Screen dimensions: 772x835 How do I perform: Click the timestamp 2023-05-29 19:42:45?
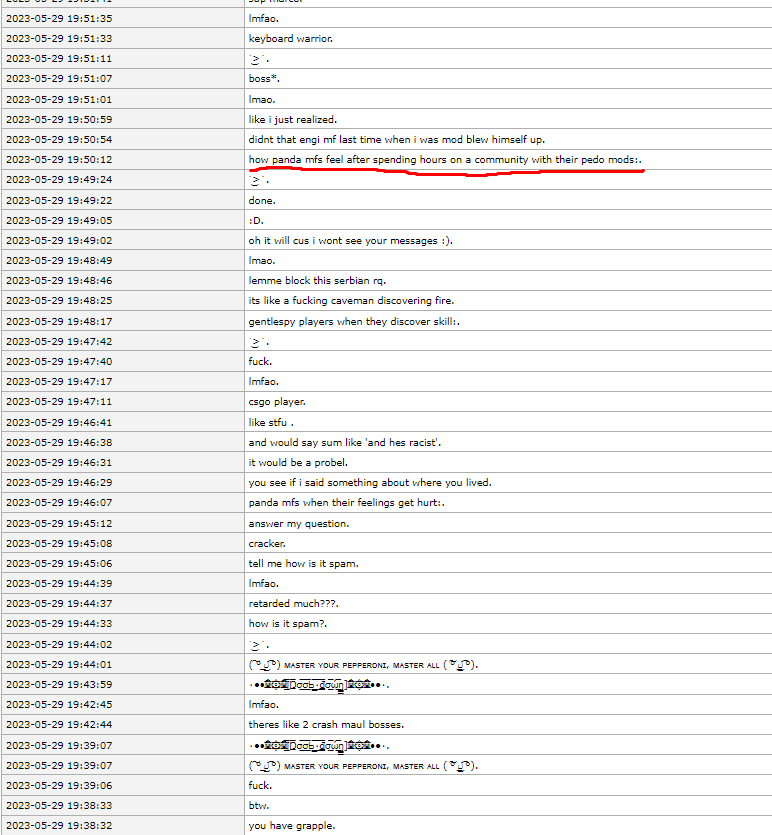[59, 704]
